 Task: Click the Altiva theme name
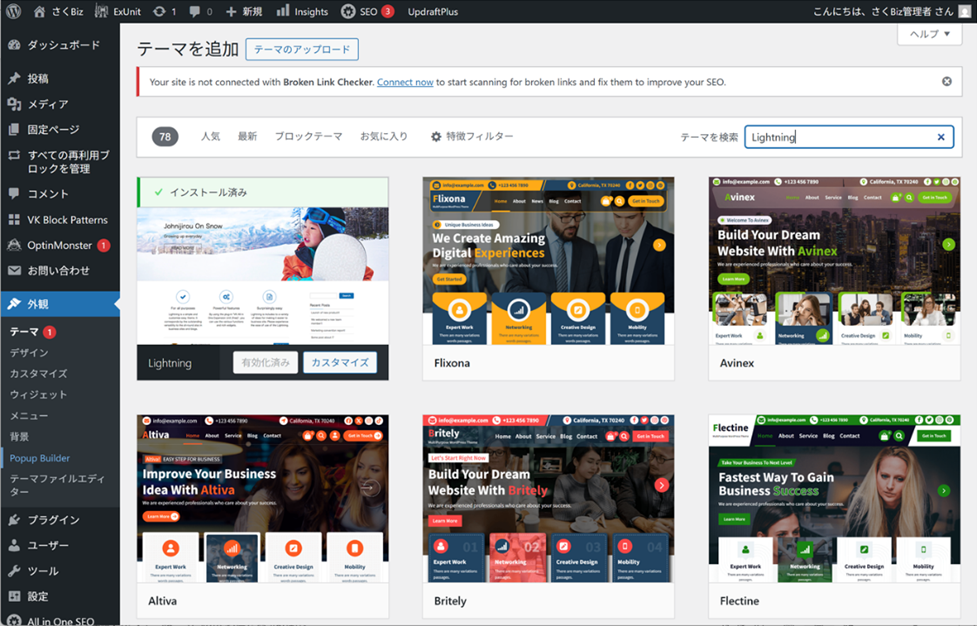click(x=163, y=600)
